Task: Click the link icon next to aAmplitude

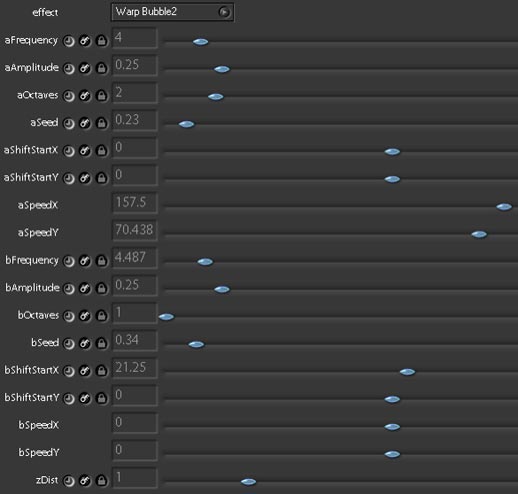Action: (85, 68)
